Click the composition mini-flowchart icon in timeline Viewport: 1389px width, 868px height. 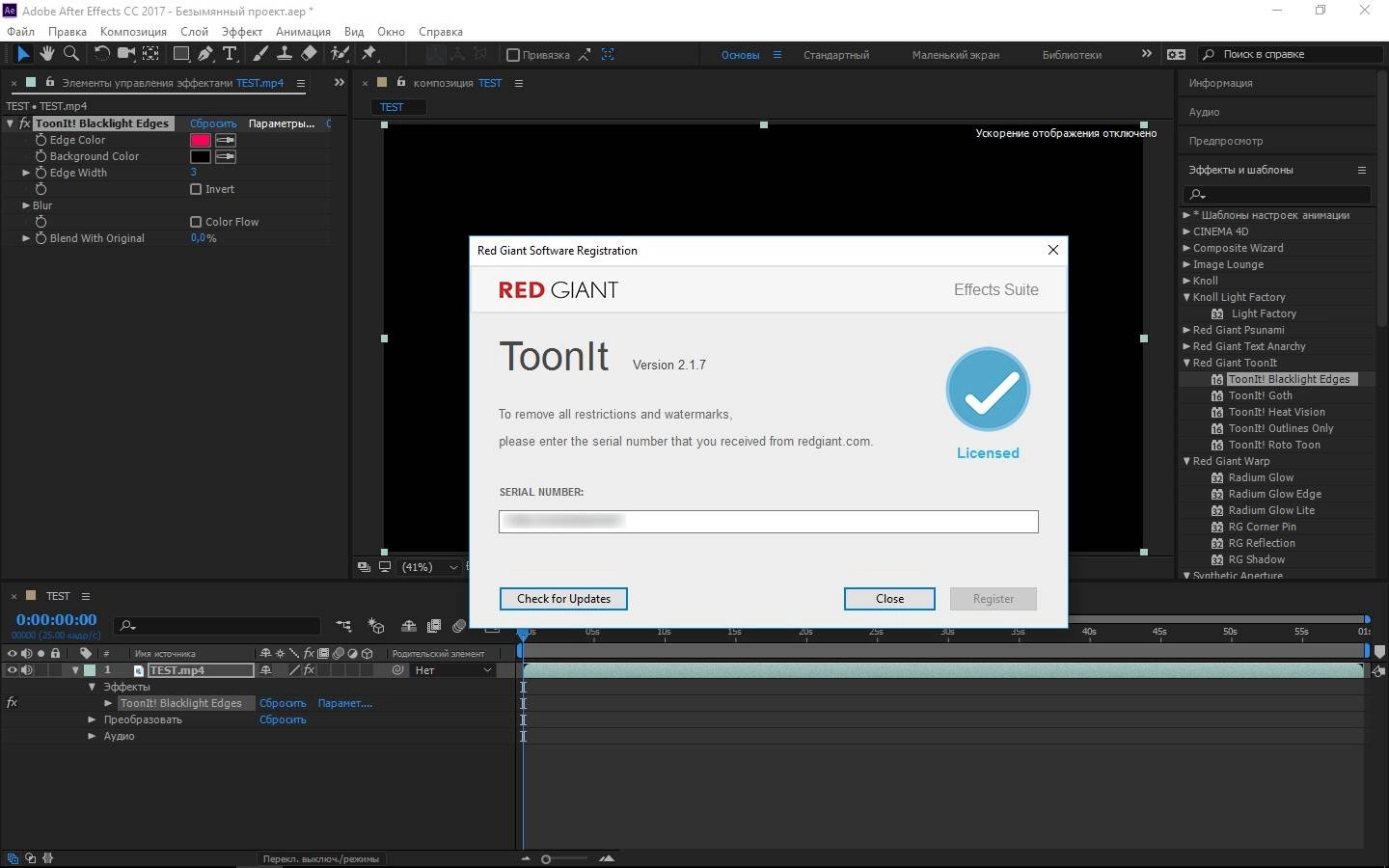pyautogui.click(x=343, y=626)
